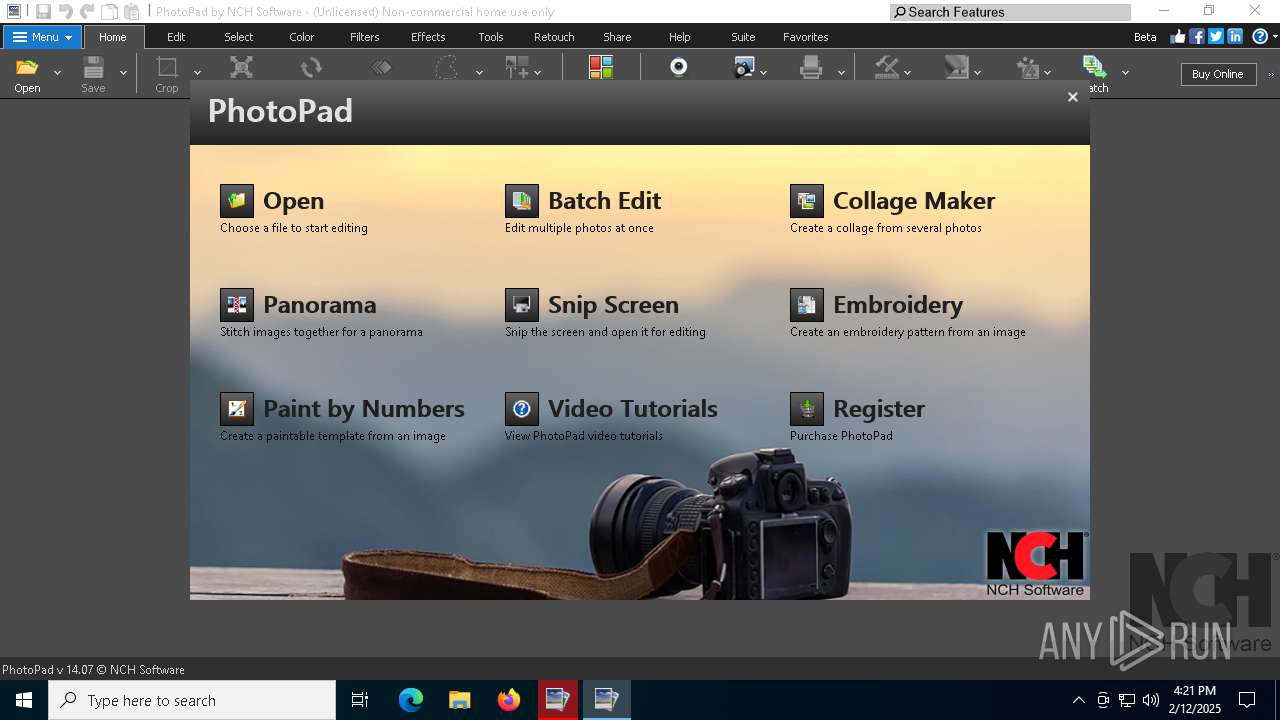
Task: Click the webcam capture icon
Action: click(x=679, y=67)
